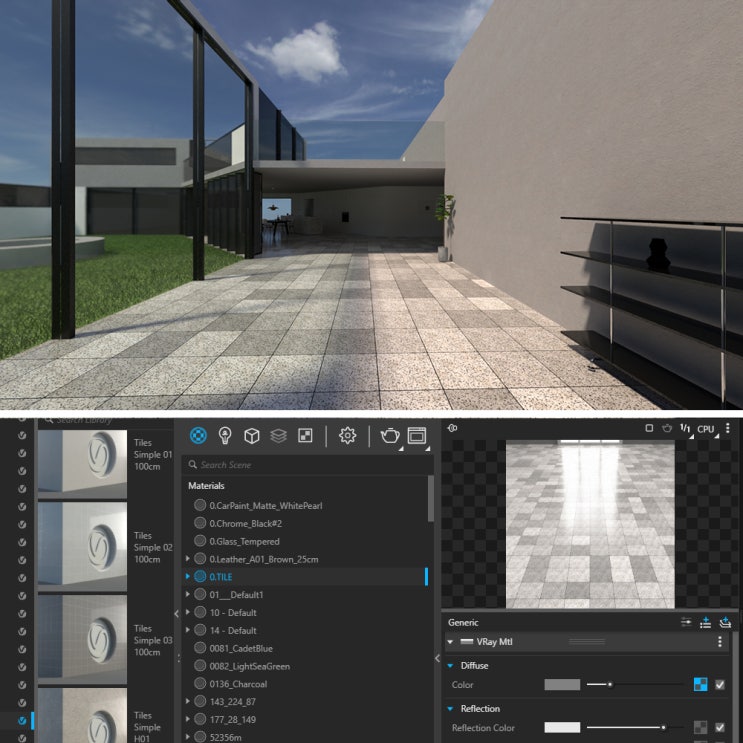Open VRay Mtl options menu

click(x=719, y=641)
